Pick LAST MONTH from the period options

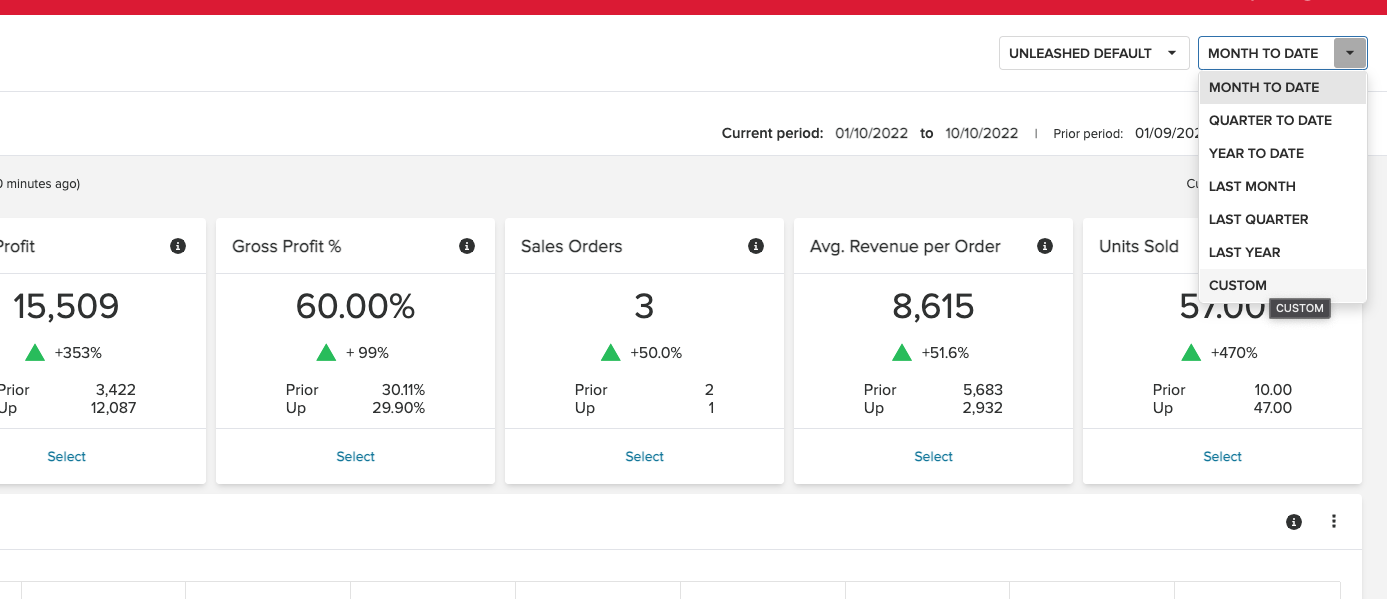tap(1251, 186)
